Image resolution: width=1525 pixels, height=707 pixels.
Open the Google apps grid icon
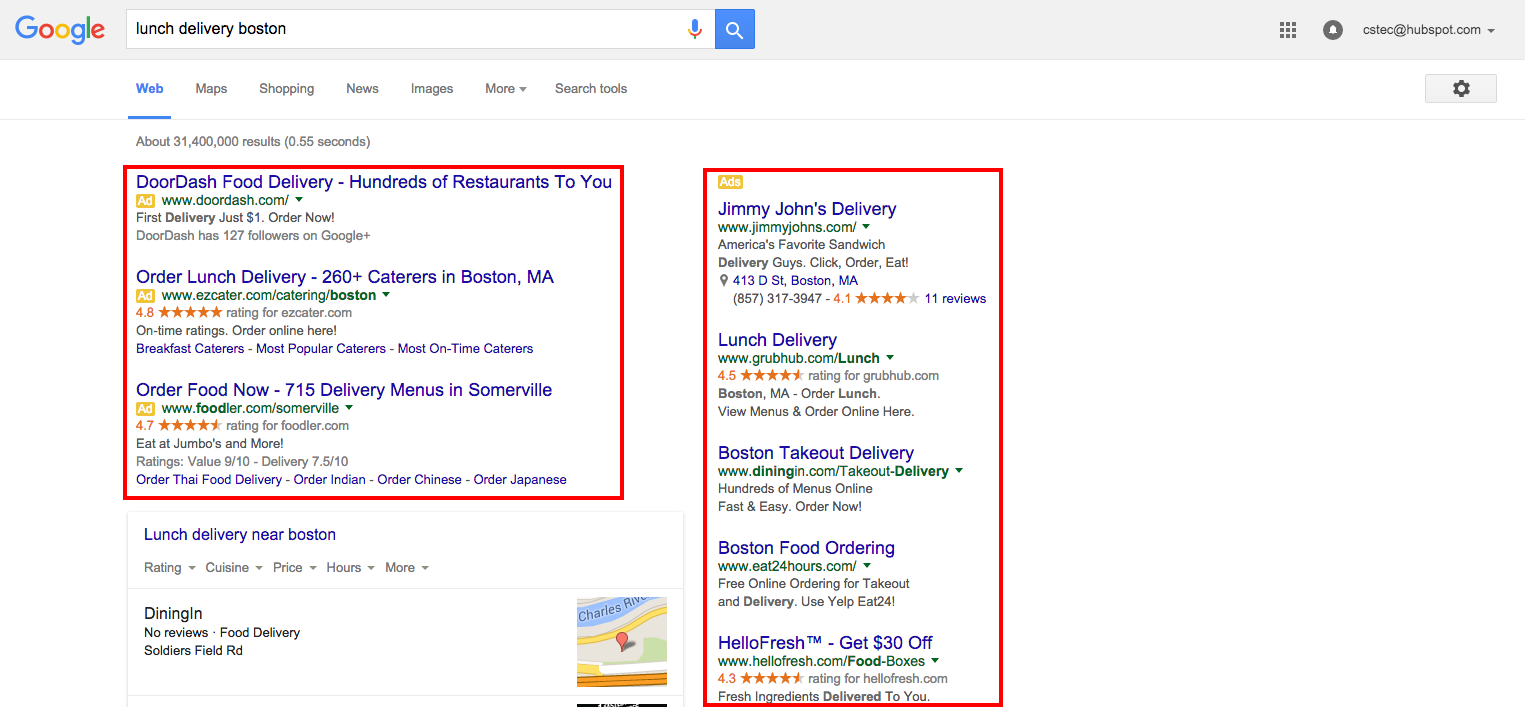point(1288,30)
